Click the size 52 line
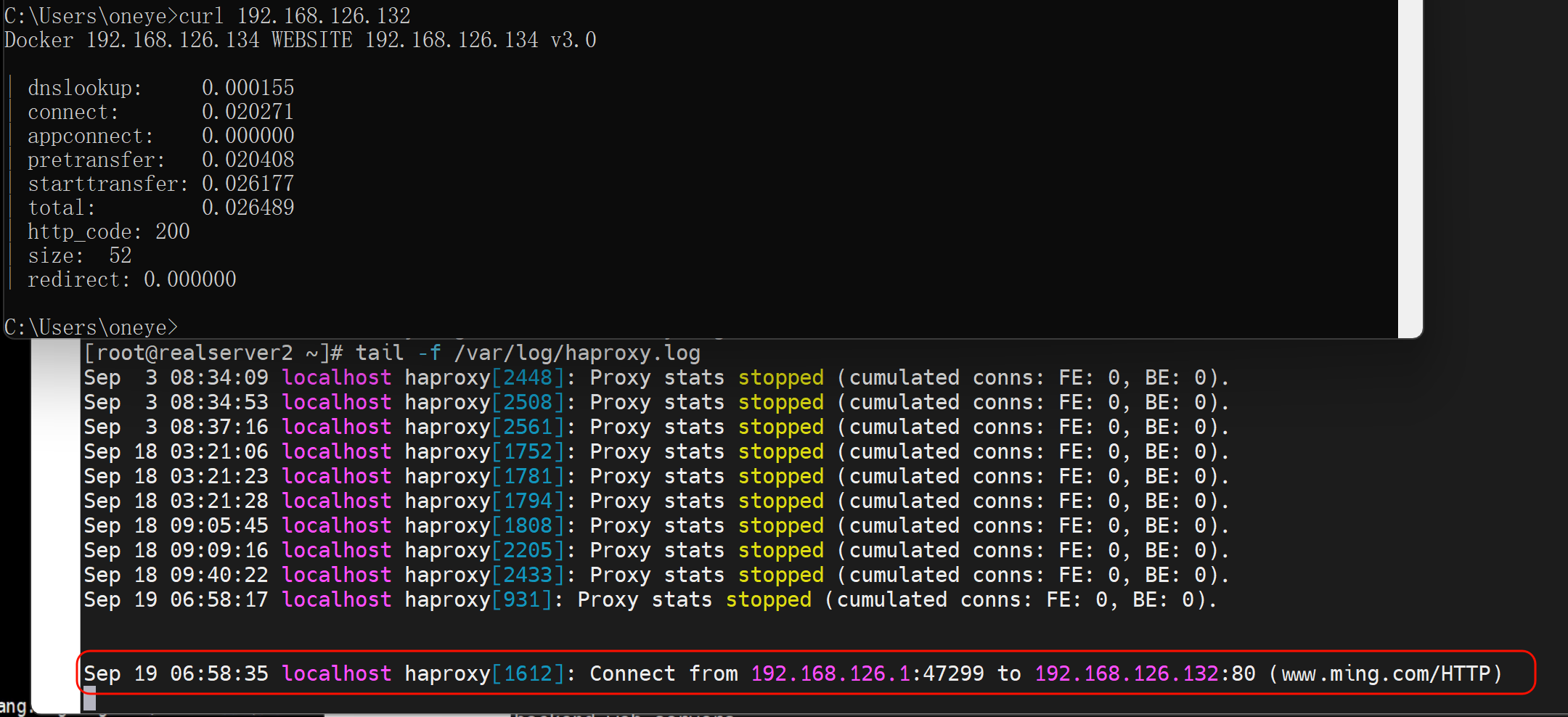Viewport: 1568px width, 717px height. [79, 255]
